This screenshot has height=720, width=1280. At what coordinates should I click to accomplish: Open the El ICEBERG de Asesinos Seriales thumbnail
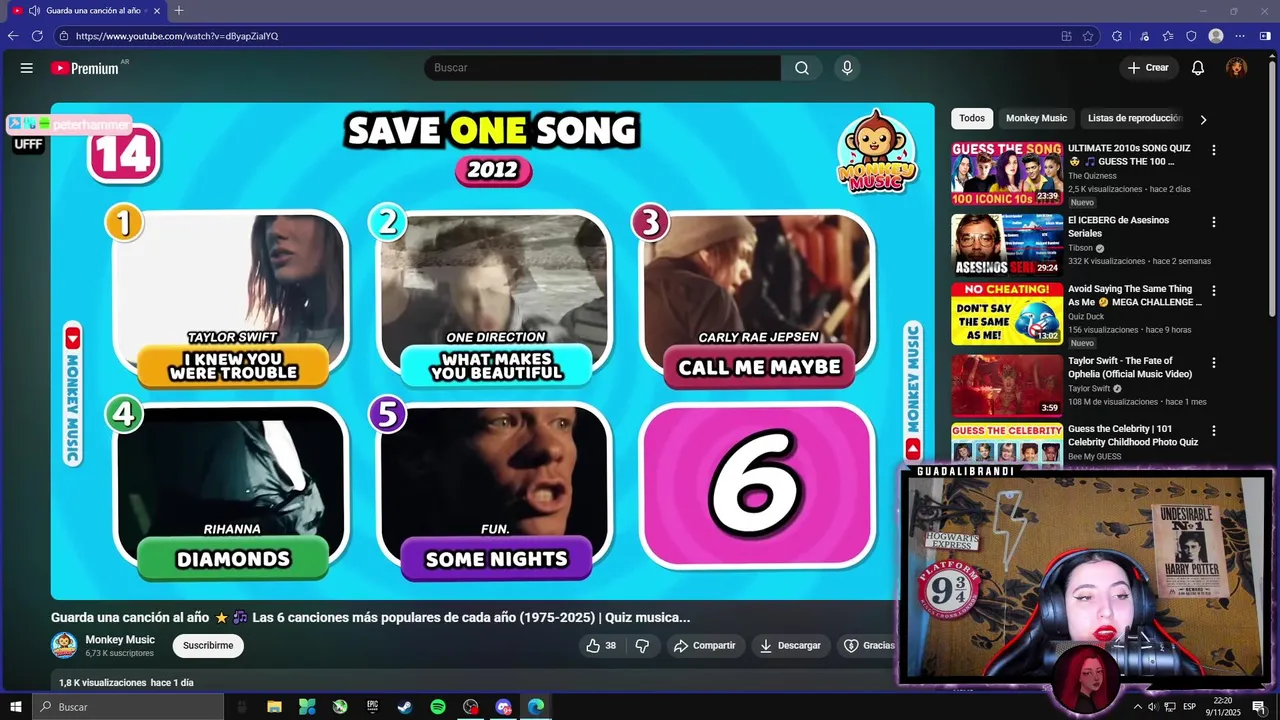pos(1007,244)
